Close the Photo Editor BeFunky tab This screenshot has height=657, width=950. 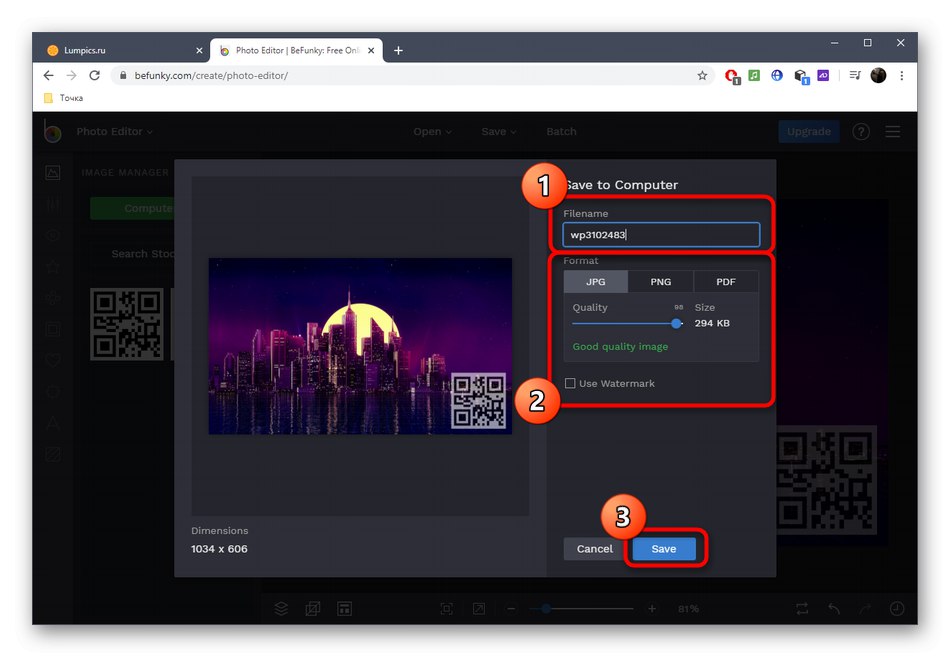371,50
